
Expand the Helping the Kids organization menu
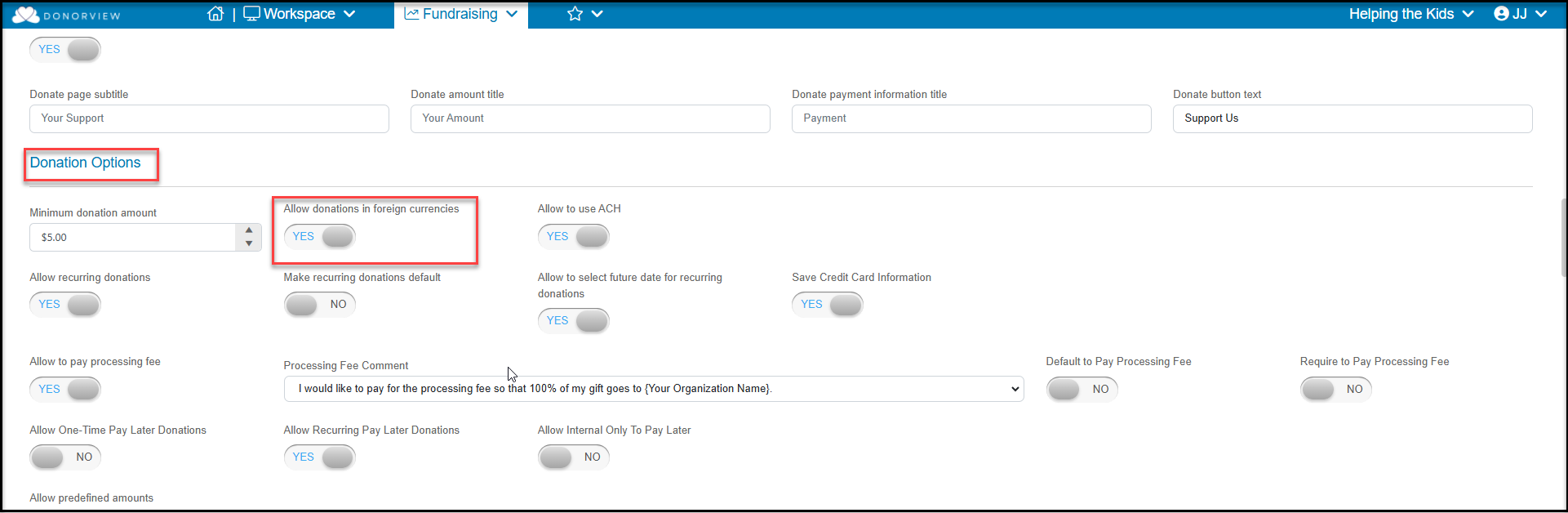pyautogui.click(x=1410, y=14)
